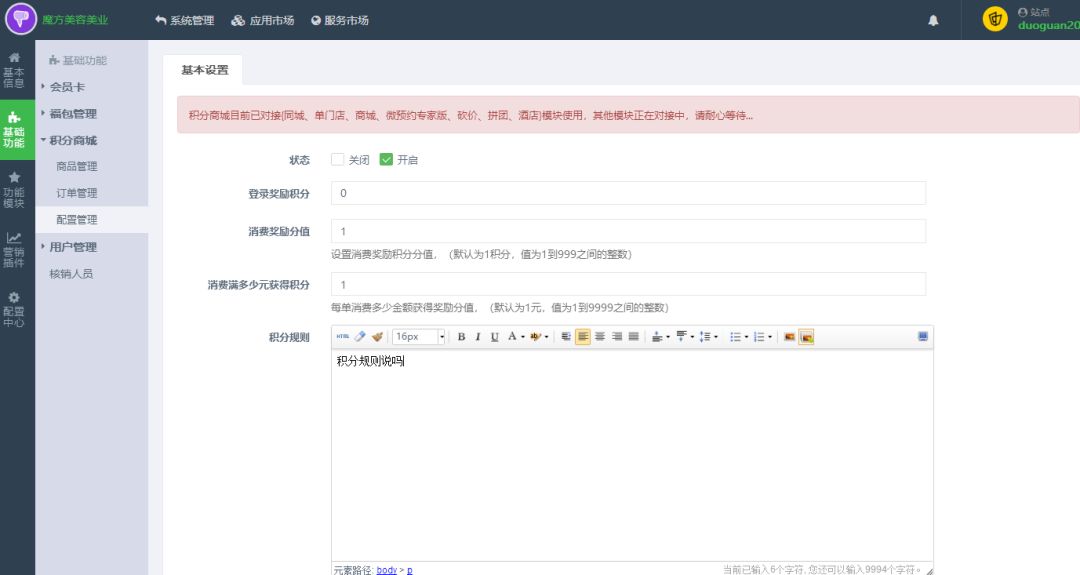Toggle italic formatting

[477, 337]
